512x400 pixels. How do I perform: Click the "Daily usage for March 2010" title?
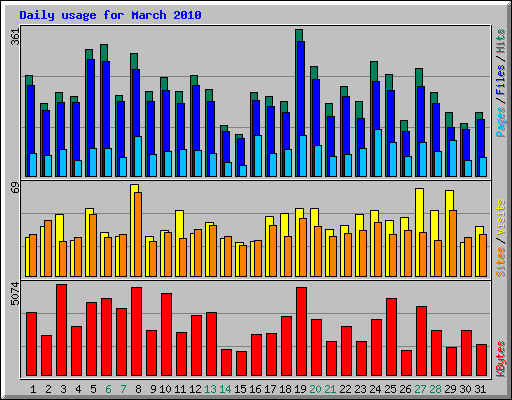pyautogui.click(x=110, y=15)
